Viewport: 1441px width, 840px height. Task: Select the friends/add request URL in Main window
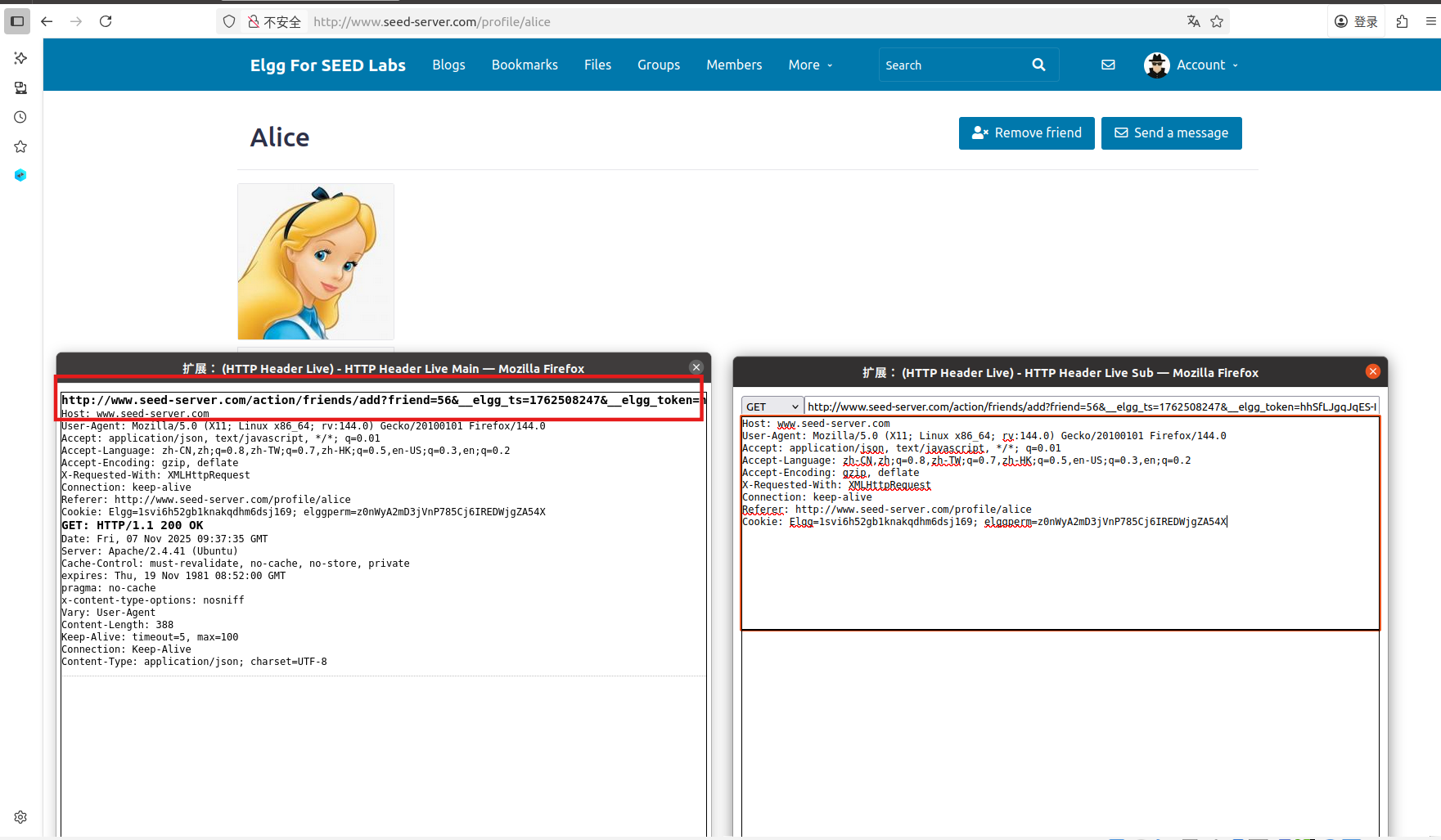[x=383, y=400]
